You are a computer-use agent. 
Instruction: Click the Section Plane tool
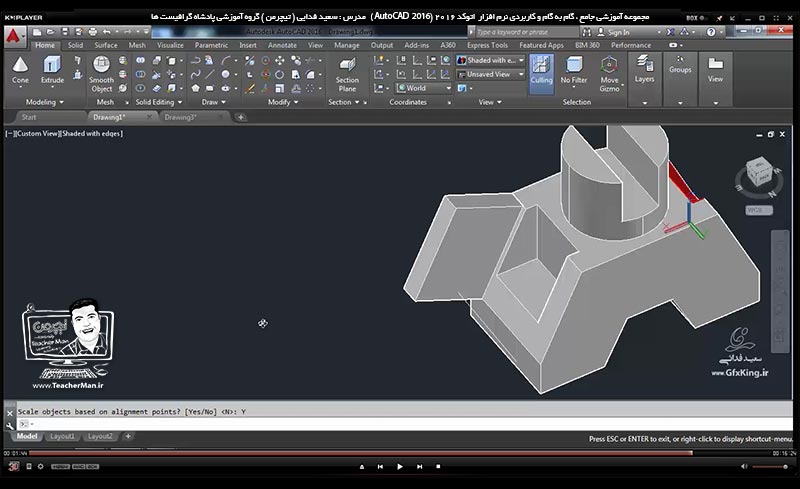[347, 75]
